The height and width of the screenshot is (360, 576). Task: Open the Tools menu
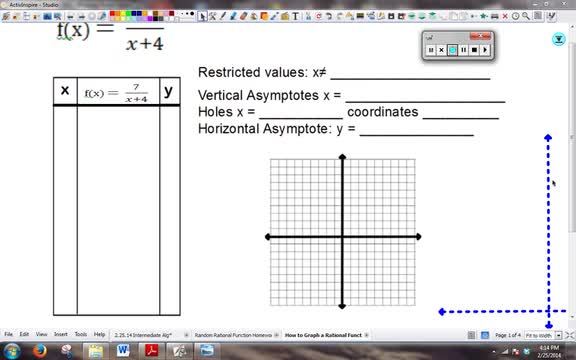point(81,334)
